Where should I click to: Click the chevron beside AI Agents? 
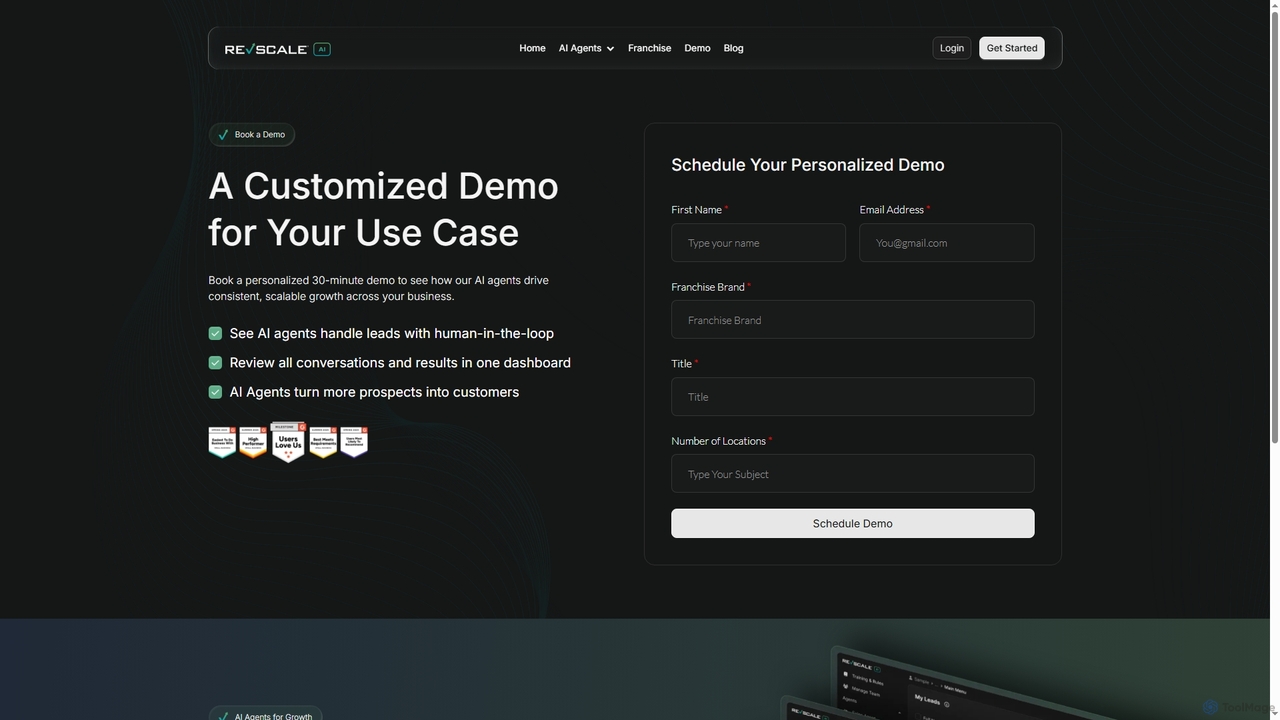coord(610,49)
